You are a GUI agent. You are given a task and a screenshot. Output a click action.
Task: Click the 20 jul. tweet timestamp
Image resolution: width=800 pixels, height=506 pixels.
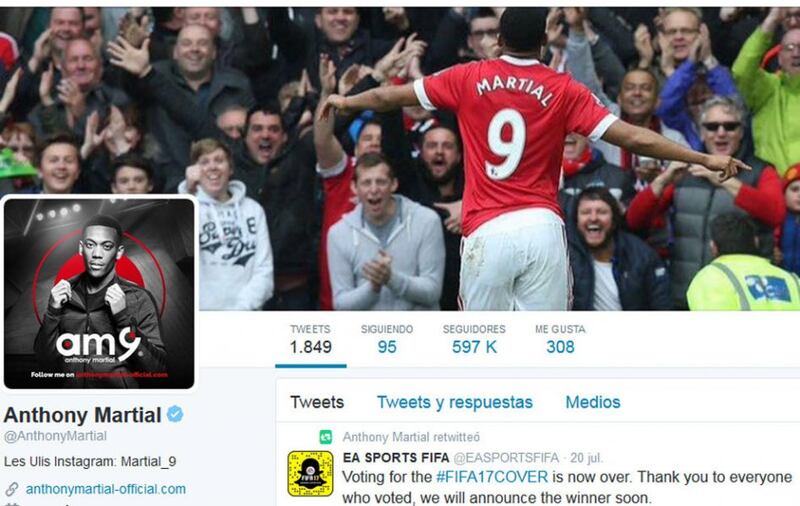pos(586,458)
